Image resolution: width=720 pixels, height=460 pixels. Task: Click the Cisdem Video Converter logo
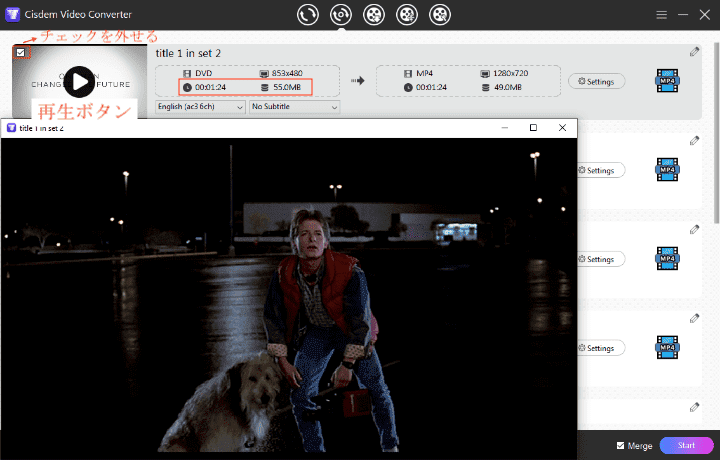tap(12, 15)
